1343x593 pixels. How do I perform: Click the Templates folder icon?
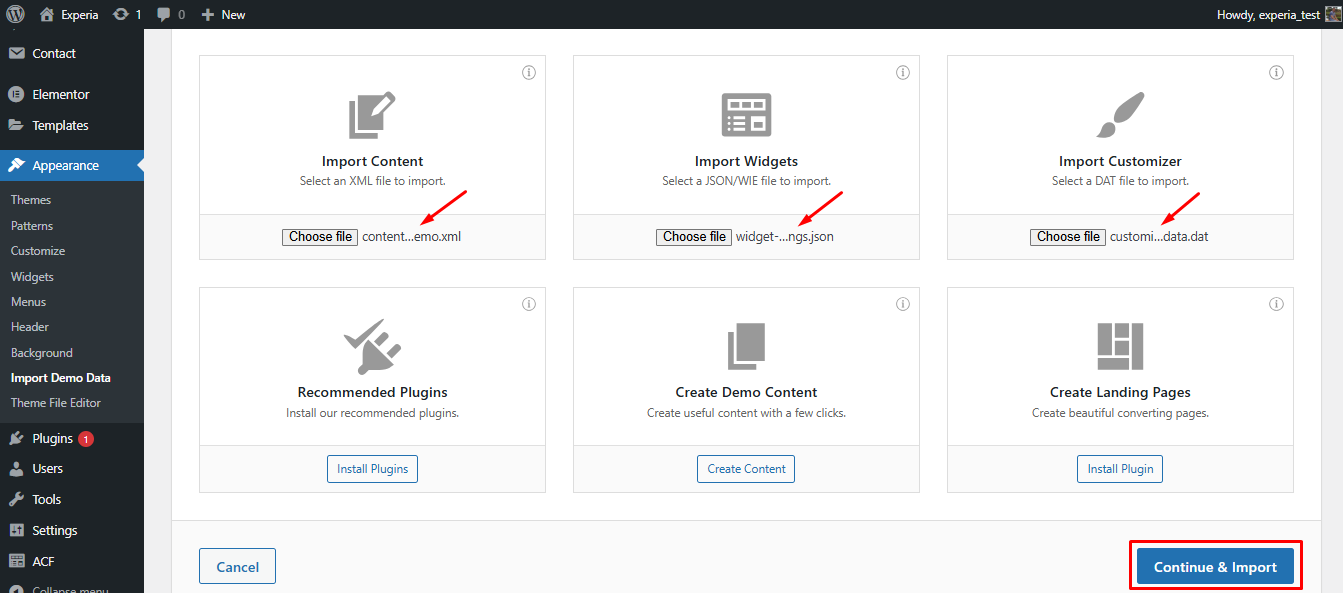[x=16, y=125]
